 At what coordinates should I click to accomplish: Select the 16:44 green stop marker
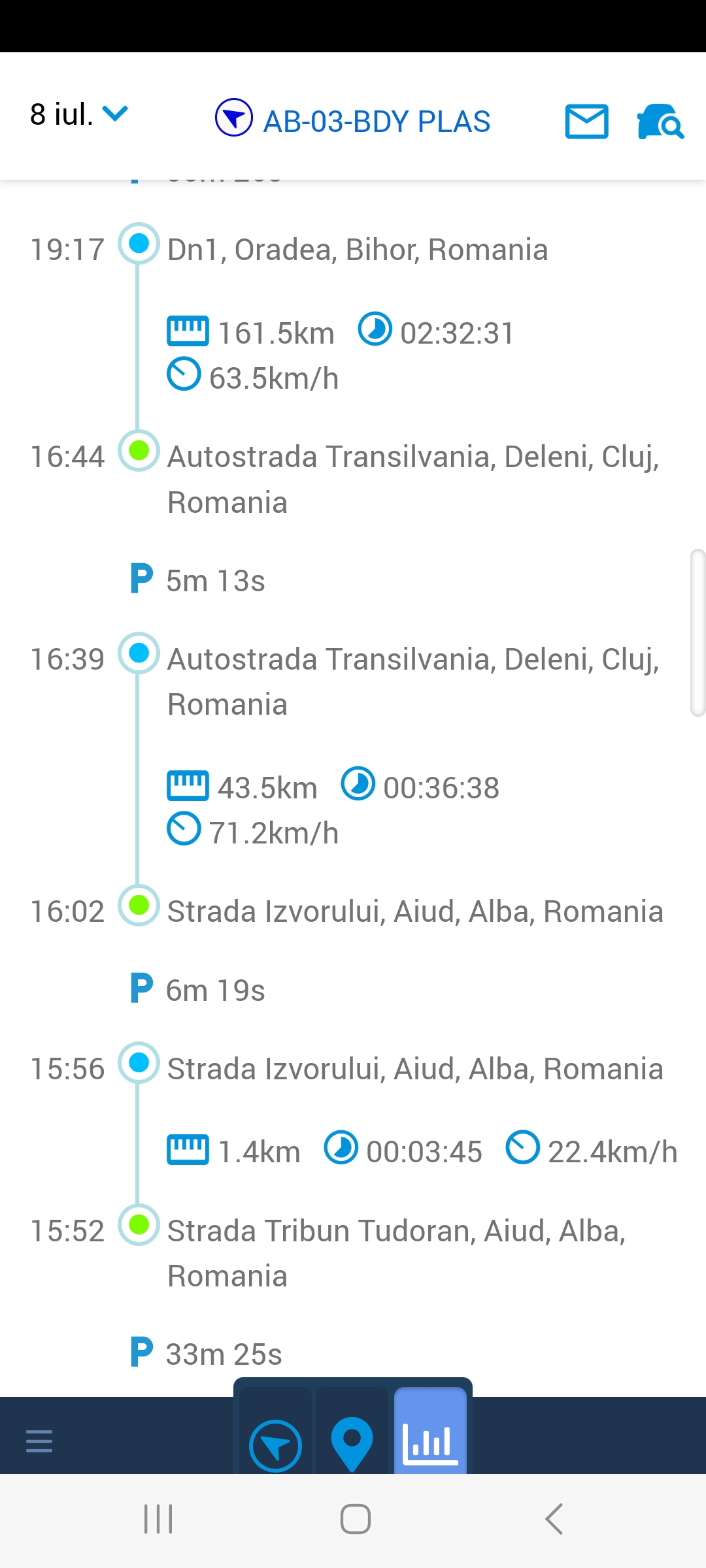click(139, 451)
